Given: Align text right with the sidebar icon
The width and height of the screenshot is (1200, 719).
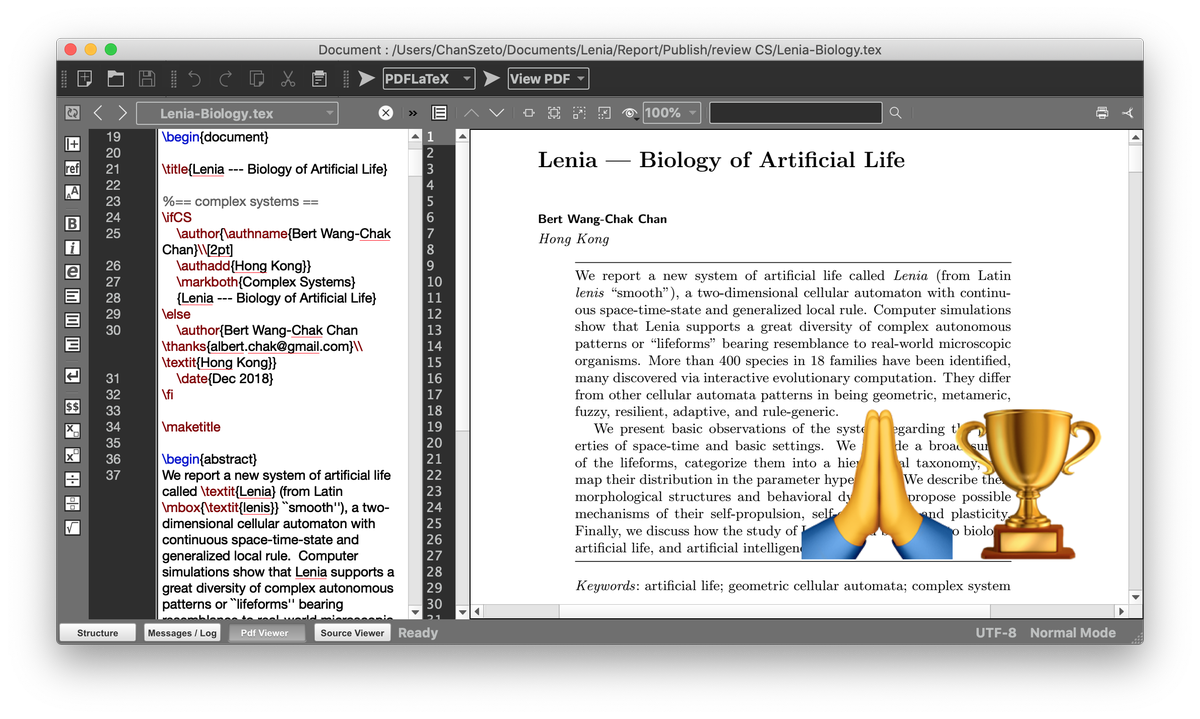Looking at the screenshot, I should 72,344.
